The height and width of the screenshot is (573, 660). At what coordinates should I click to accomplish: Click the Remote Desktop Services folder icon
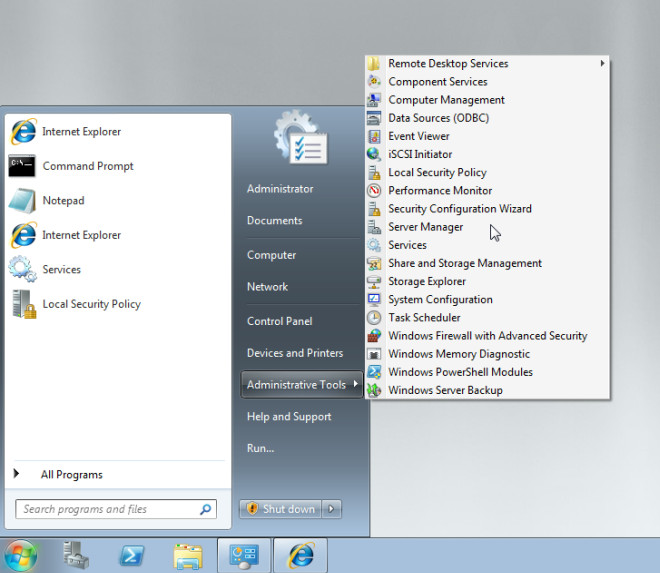pyautogui.click(x=374, y=63)
